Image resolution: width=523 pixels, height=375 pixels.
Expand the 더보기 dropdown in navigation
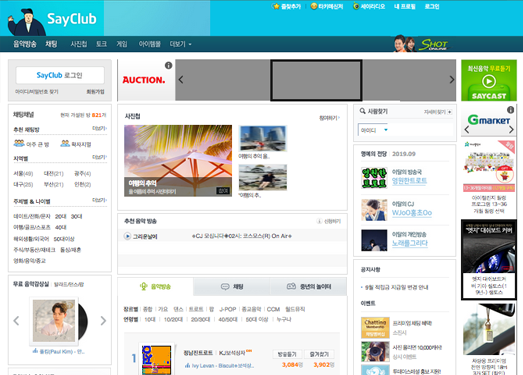[180, 44]
